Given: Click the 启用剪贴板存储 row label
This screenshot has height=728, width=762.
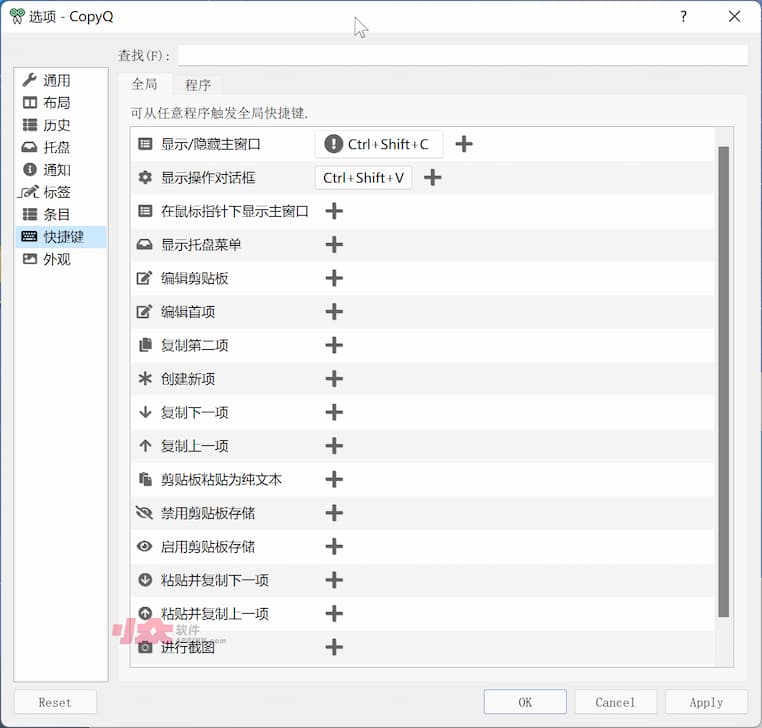Looking at the screenshot, I should [208, 547].
